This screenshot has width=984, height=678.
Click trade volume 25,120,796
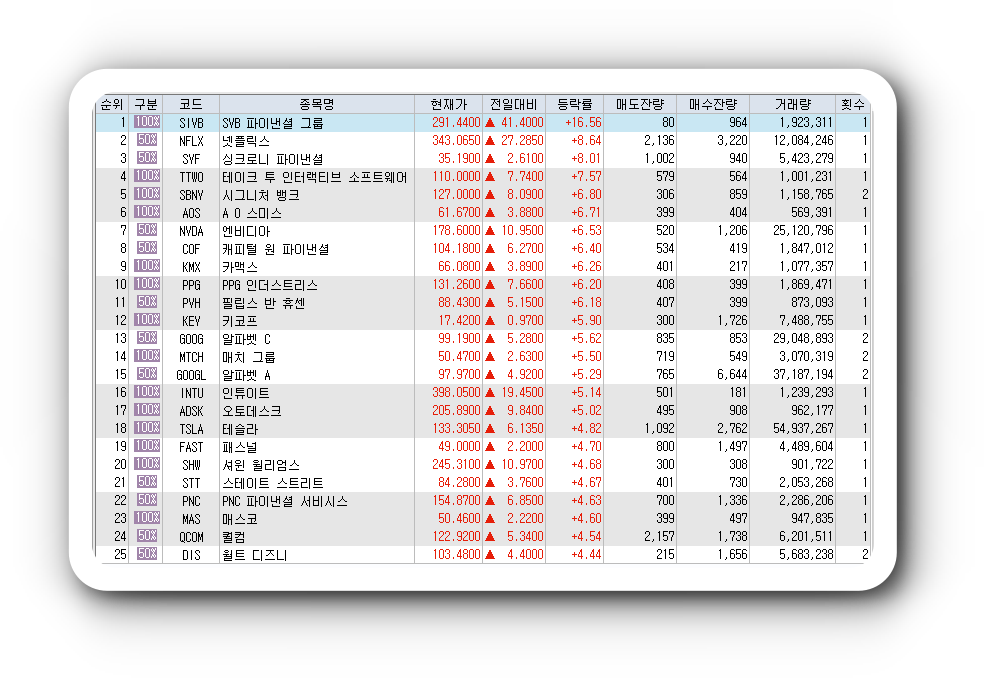click(803, 230)
